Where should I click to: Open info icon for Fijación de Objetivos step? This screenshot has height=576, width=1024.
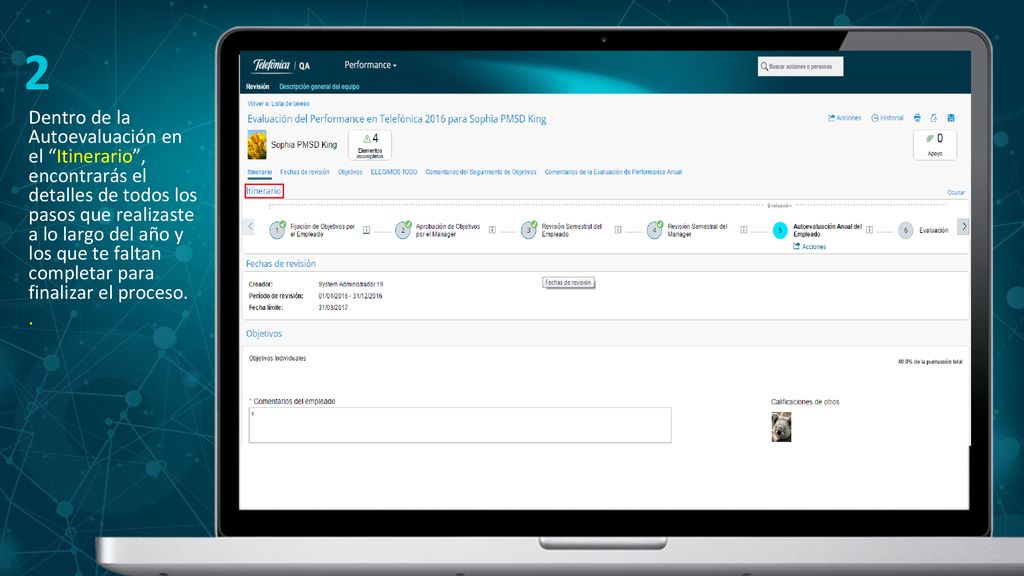[366, 230]
